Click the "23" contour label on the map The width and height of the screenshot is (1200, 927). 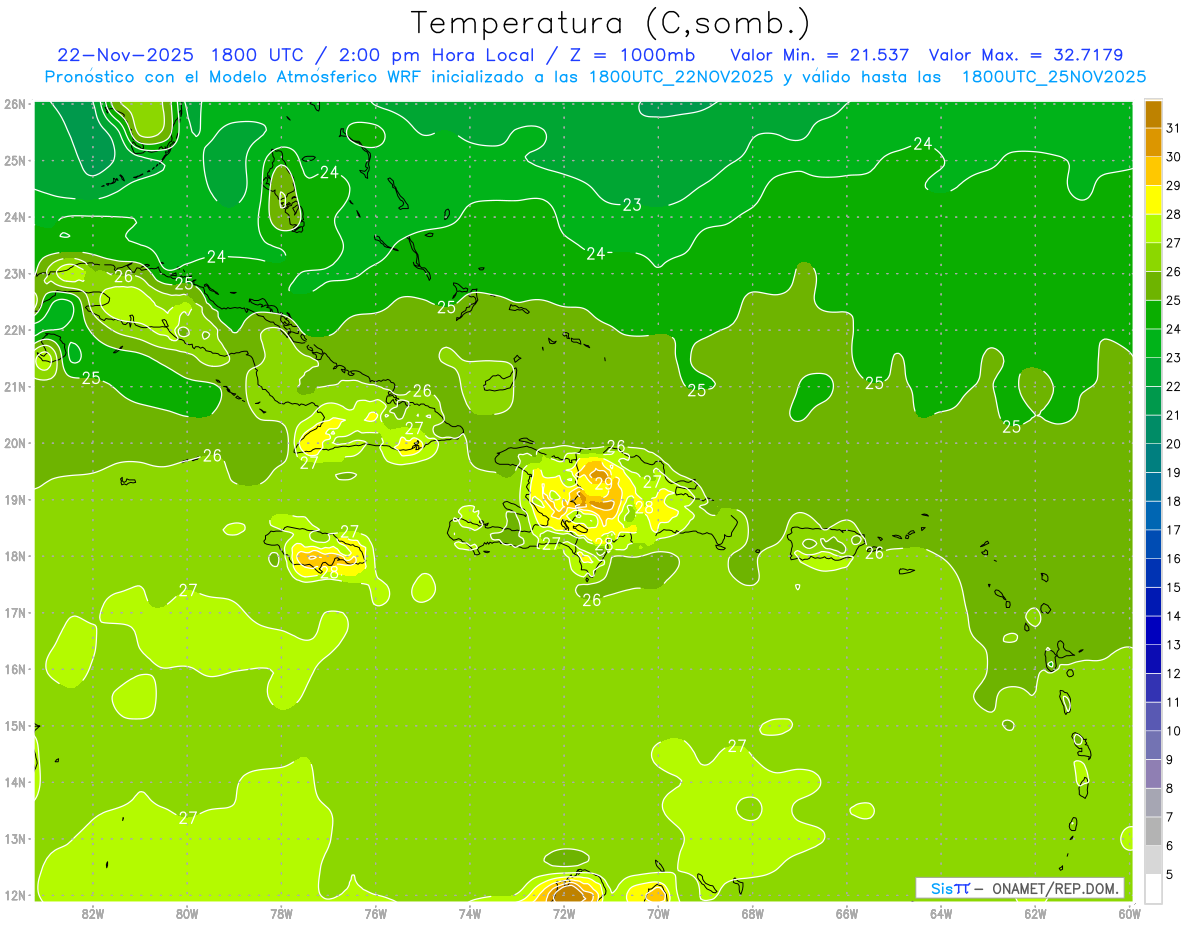coord(632,205)
